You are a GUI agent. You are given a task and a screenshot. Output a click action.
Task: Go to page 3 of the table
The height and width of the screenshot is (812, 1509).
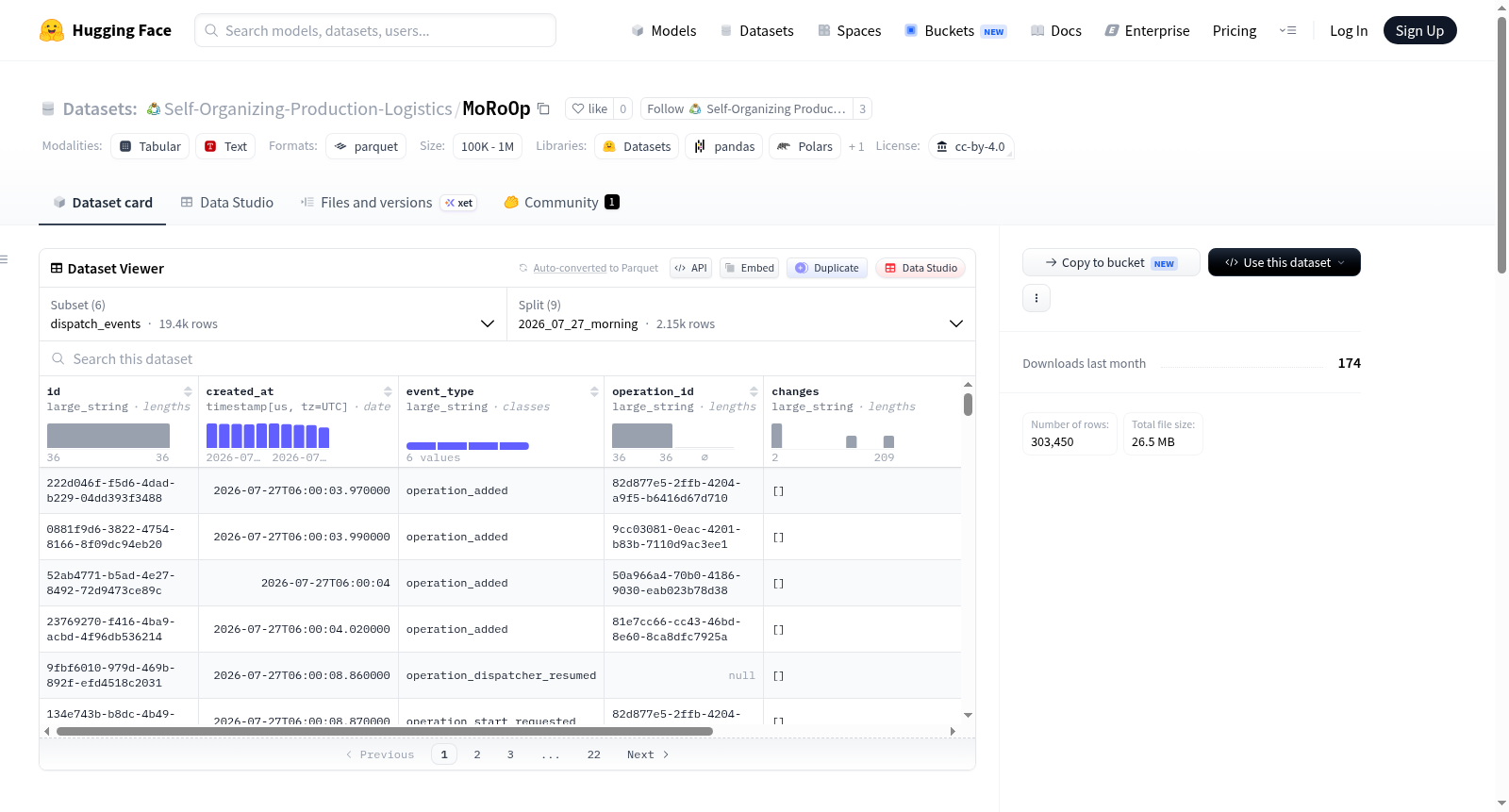[x=510, y=754]
